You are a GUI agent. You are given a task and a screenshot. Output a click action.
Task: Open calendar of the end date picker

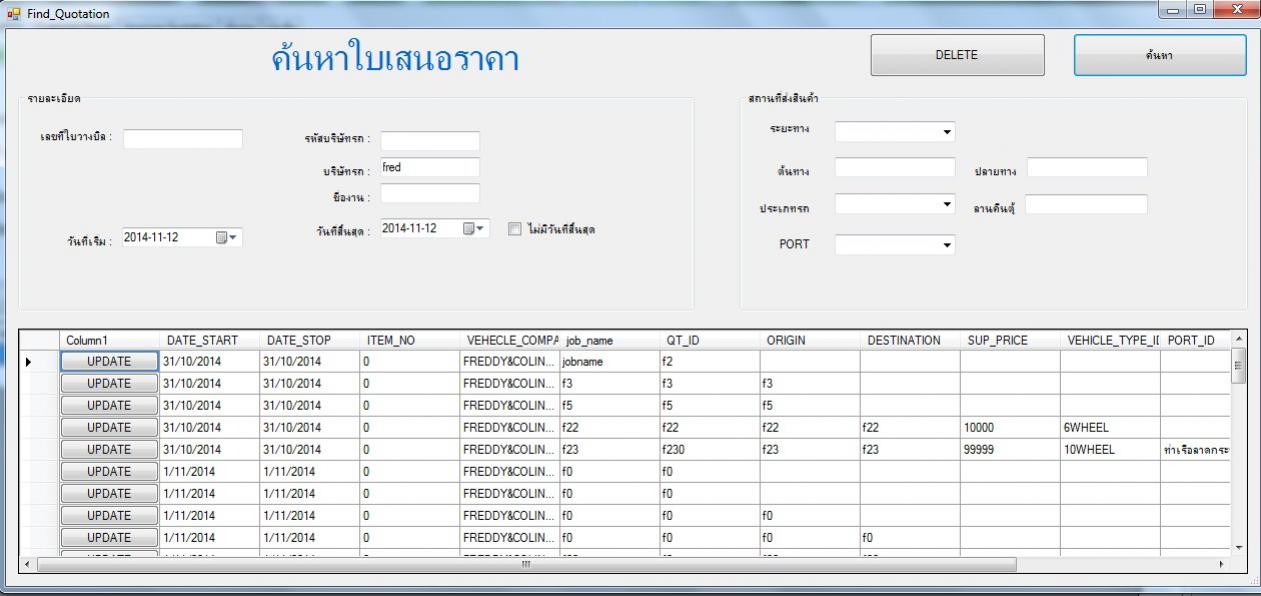click(476, 228)
